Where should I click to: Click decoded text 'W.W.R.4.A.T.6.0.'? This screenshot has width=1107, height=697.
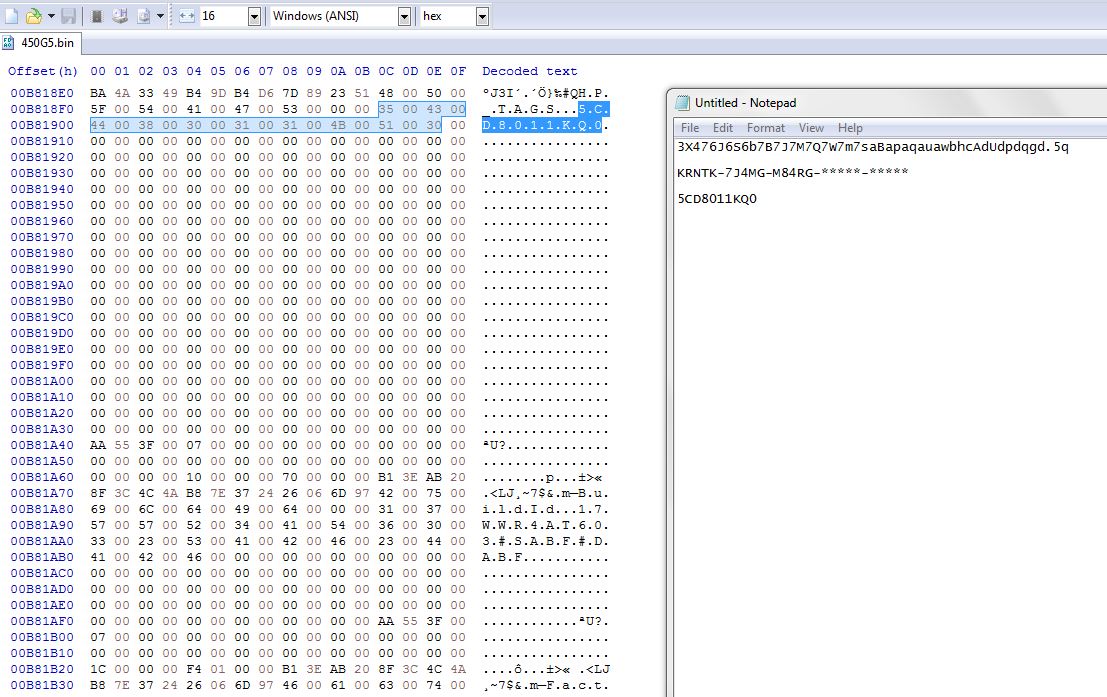click(545, 525)
